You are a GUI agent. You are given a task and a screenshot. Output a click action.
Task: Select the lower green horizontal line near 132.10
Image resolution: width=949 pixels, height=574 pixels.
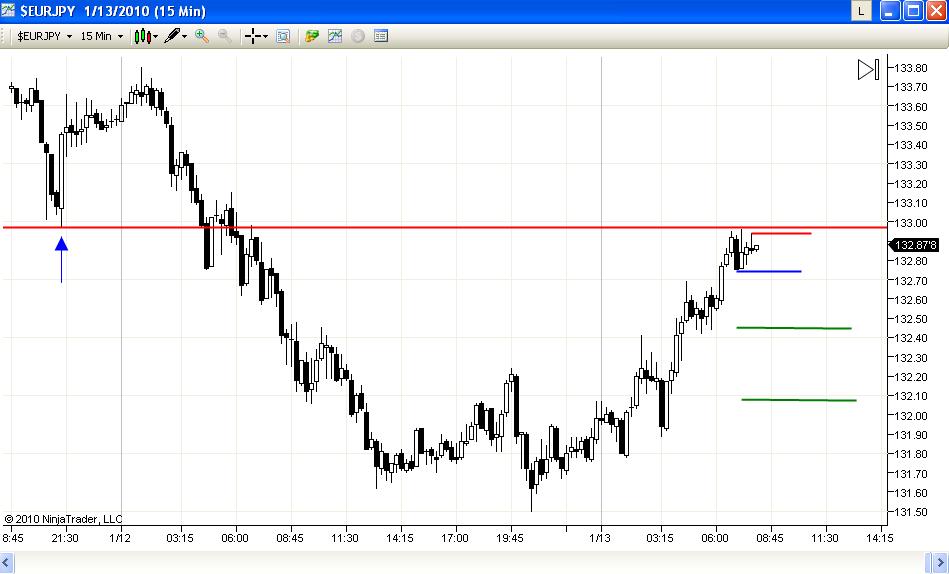pyautogui.click(x=799, y=400)
